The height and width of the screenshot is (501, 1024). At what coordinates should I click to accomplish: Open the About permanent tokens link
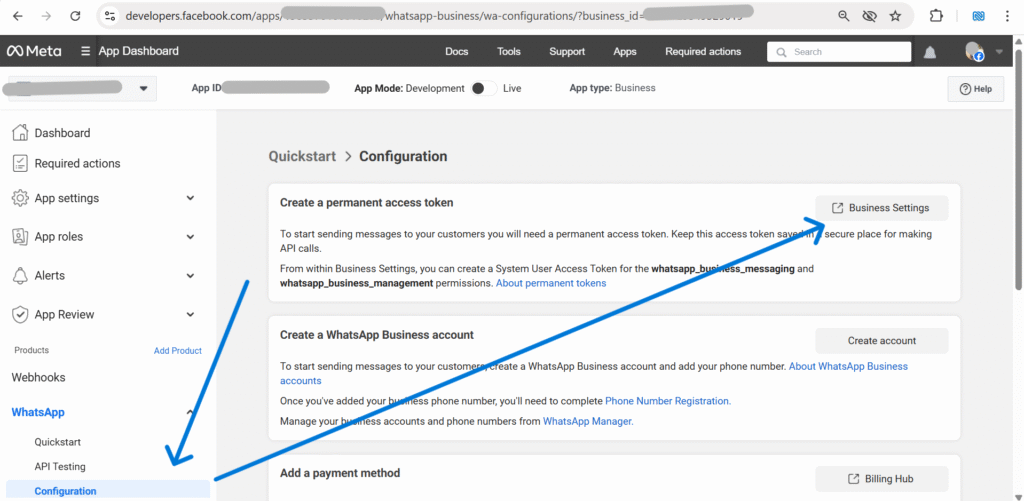tap(551, 283)
